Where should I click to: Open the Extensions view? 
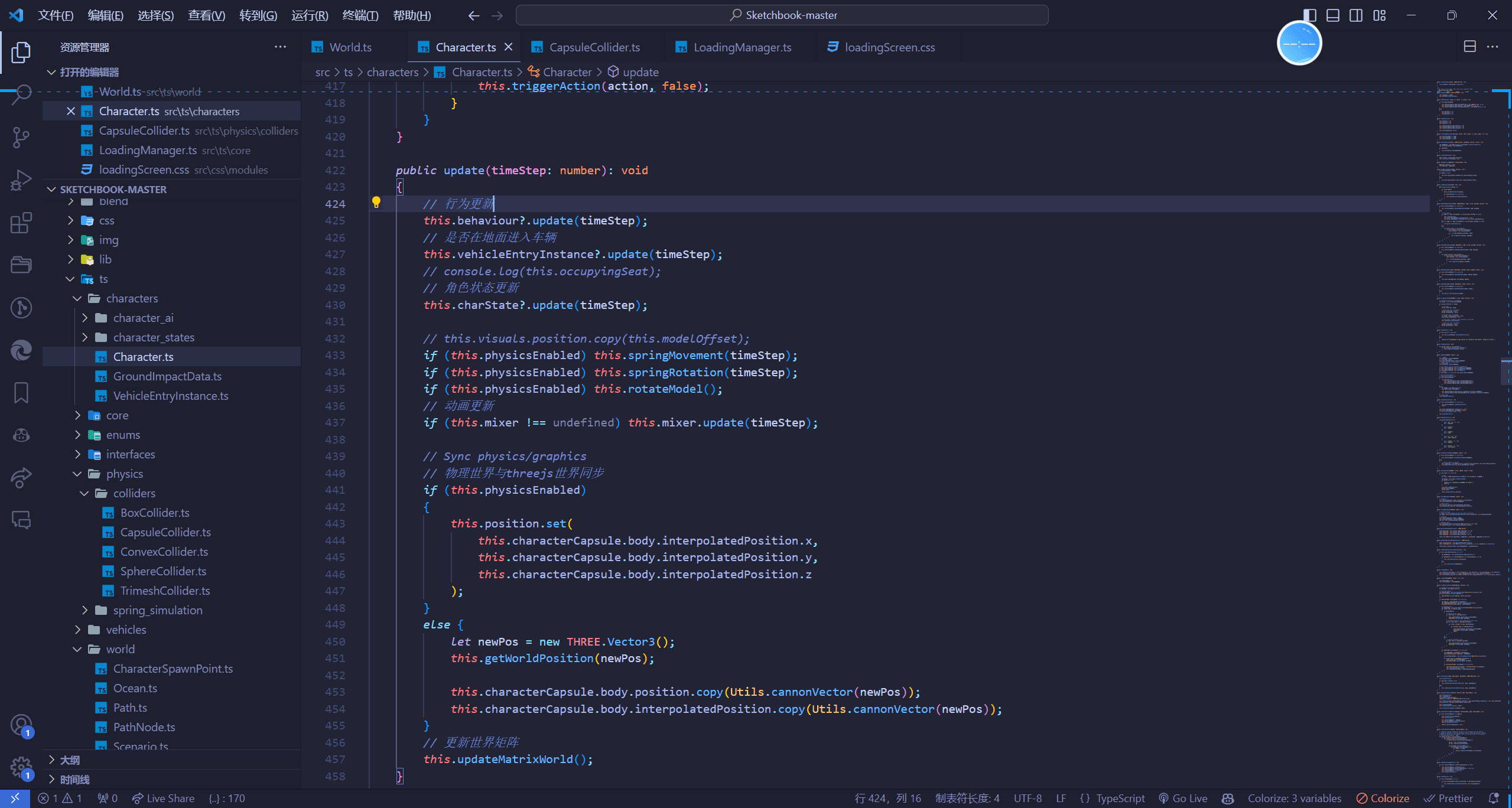(x=21, y=223)
